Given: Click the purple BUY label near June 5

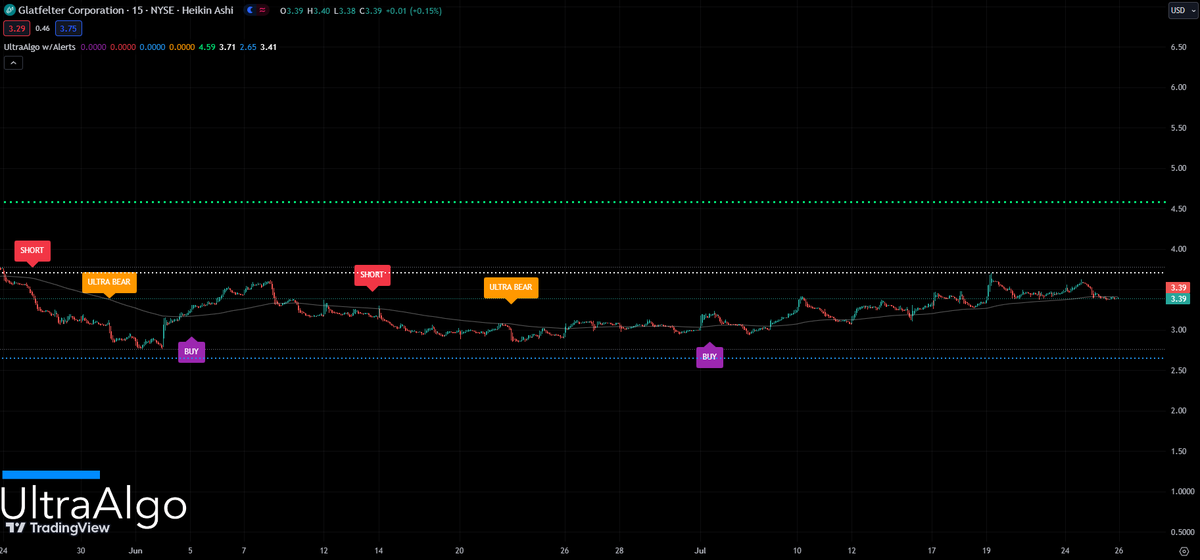Looking at the screenshot, I should 191,350.
